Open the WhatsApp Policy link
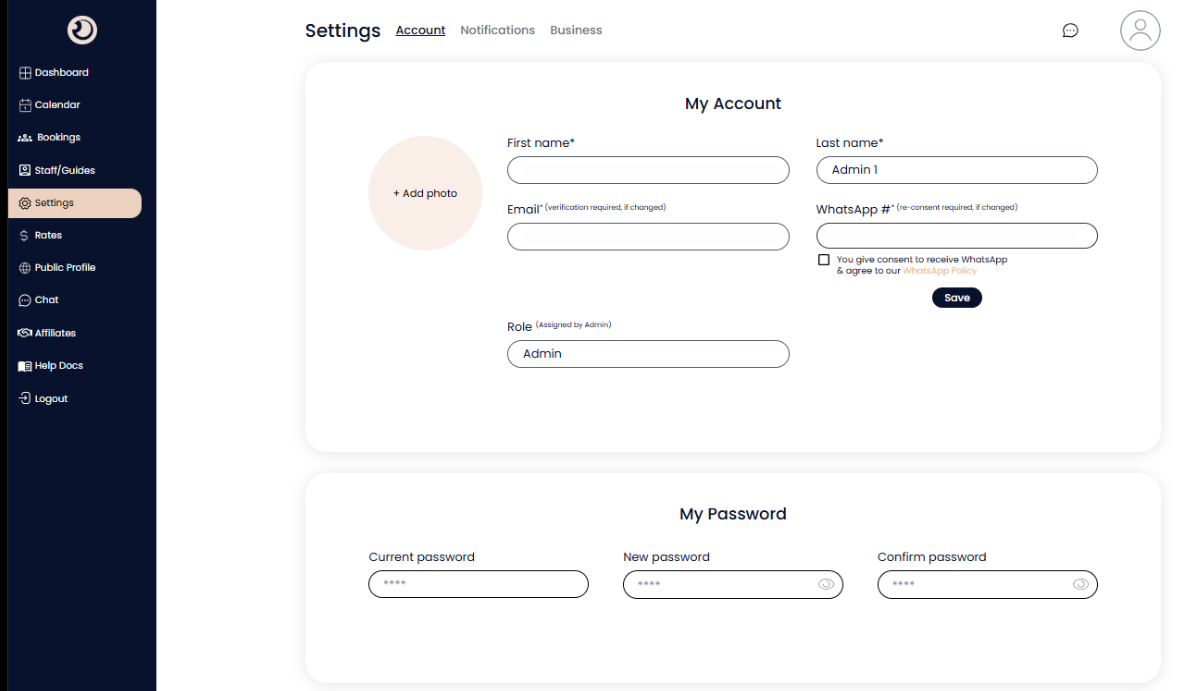The height and width of the screenshot is (691, 1178). coord(939,271)
